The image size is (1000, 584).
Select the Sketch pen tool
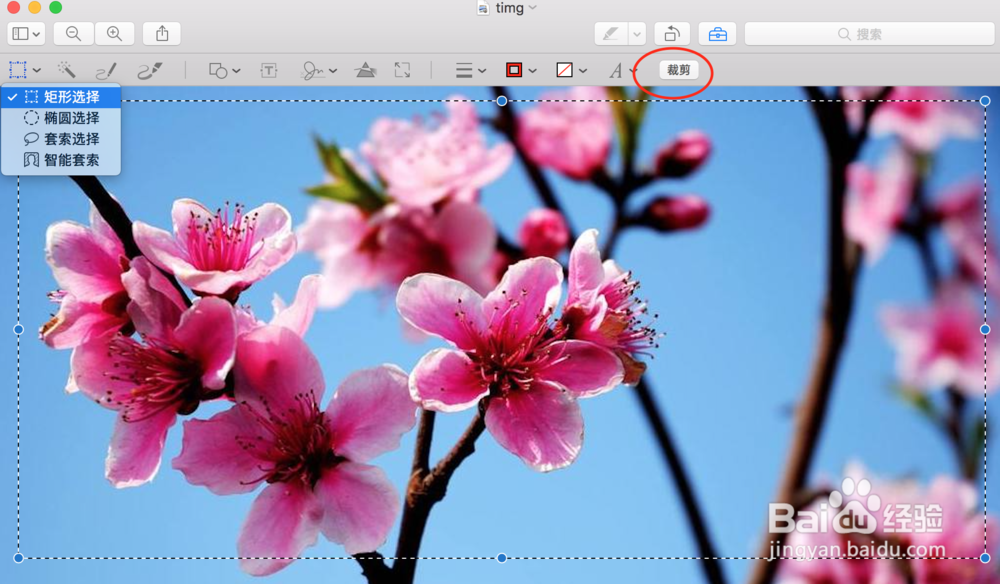coord(106,70)
